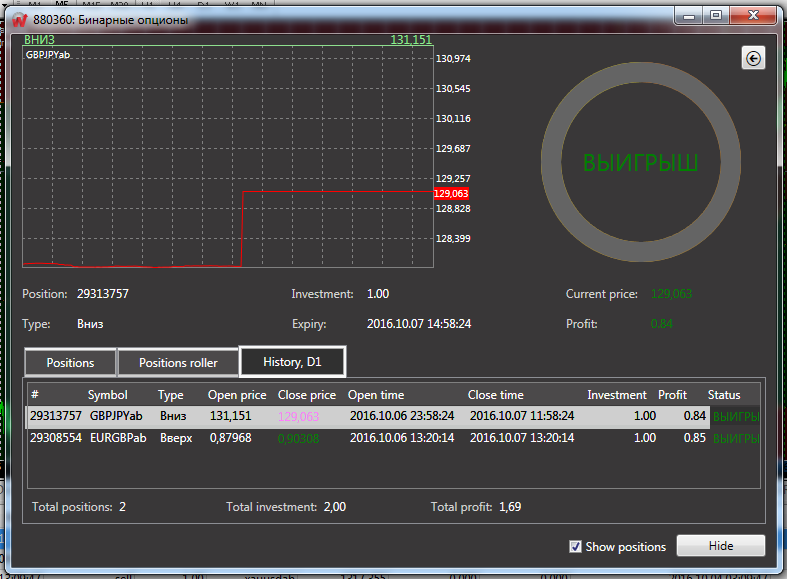The width and height of the screenshot is (787, 579).
Task: Select the History, D1 tab
Action: click(293, 361)
